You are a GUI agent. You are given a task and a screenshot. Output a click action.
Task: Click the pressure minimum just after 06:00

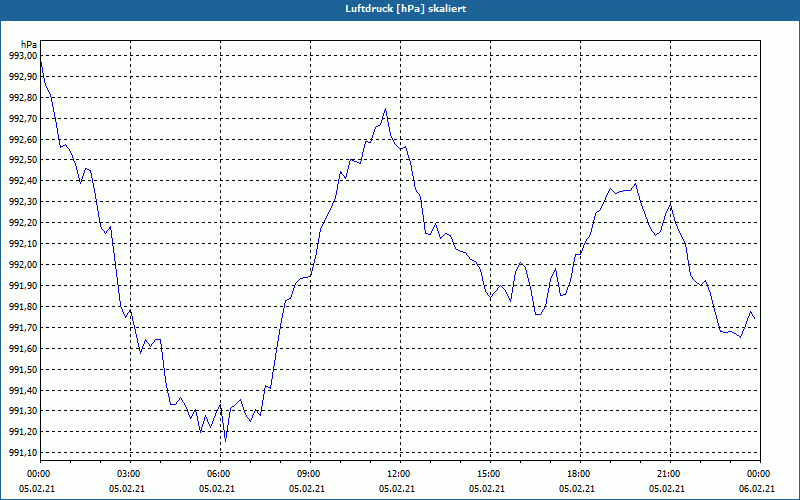point(226,441)
